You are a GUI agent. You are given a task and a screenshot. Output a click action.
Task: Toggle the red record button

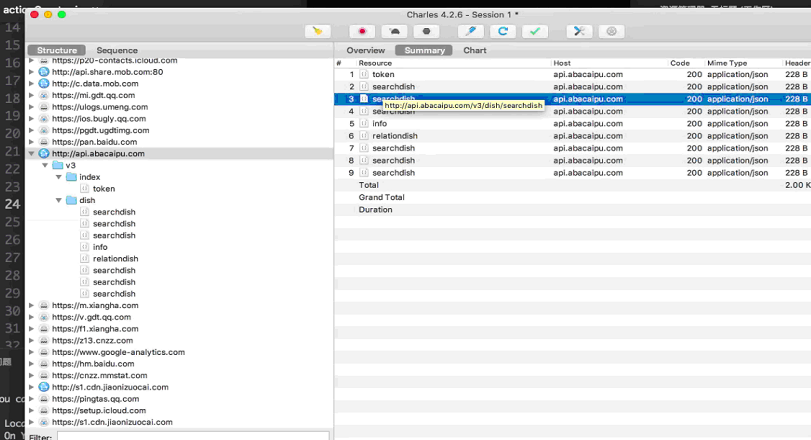362,32
